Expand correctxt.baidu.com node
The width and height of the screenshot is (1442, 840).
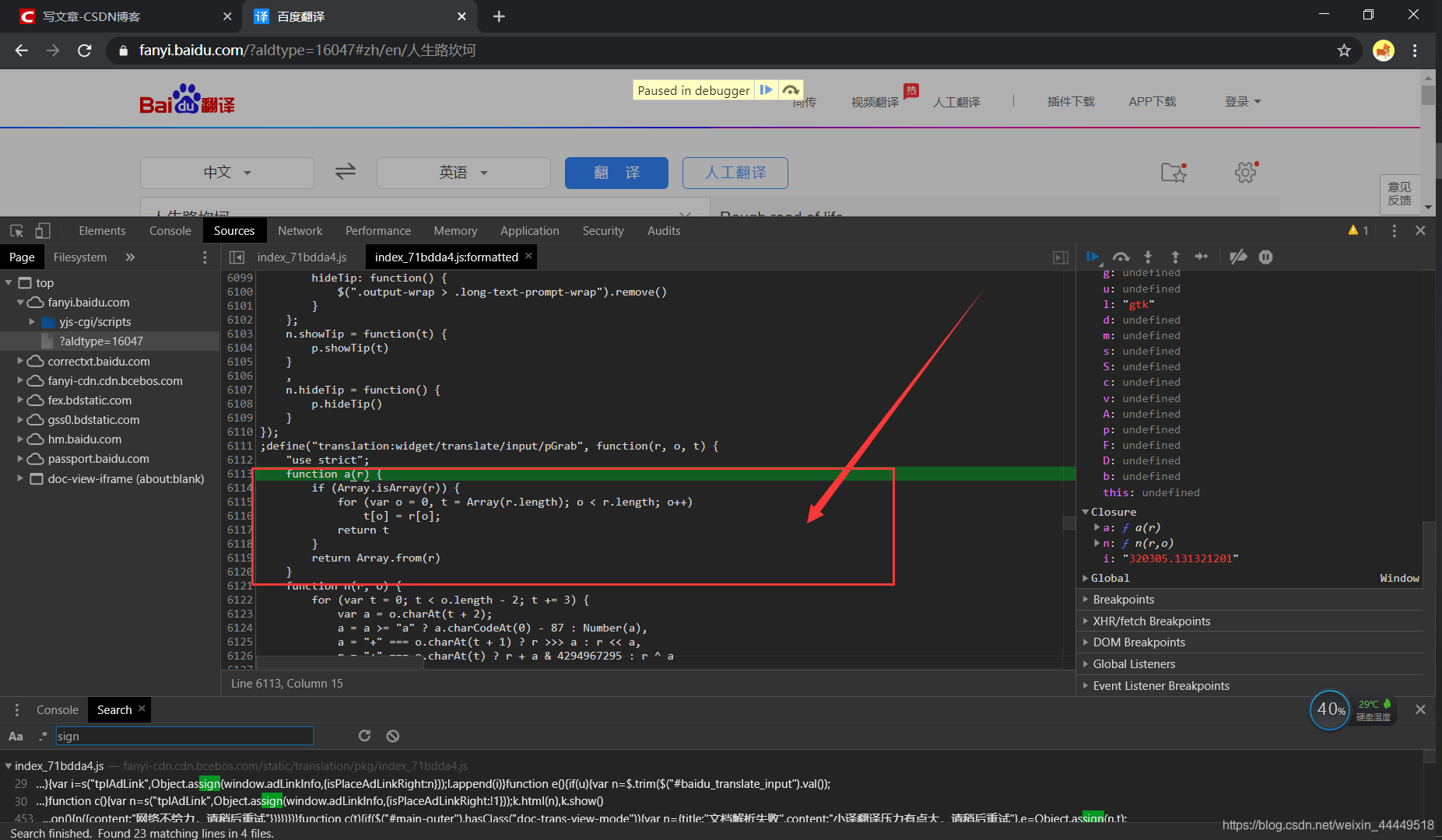pyautogui.click(x=20, y=362)
